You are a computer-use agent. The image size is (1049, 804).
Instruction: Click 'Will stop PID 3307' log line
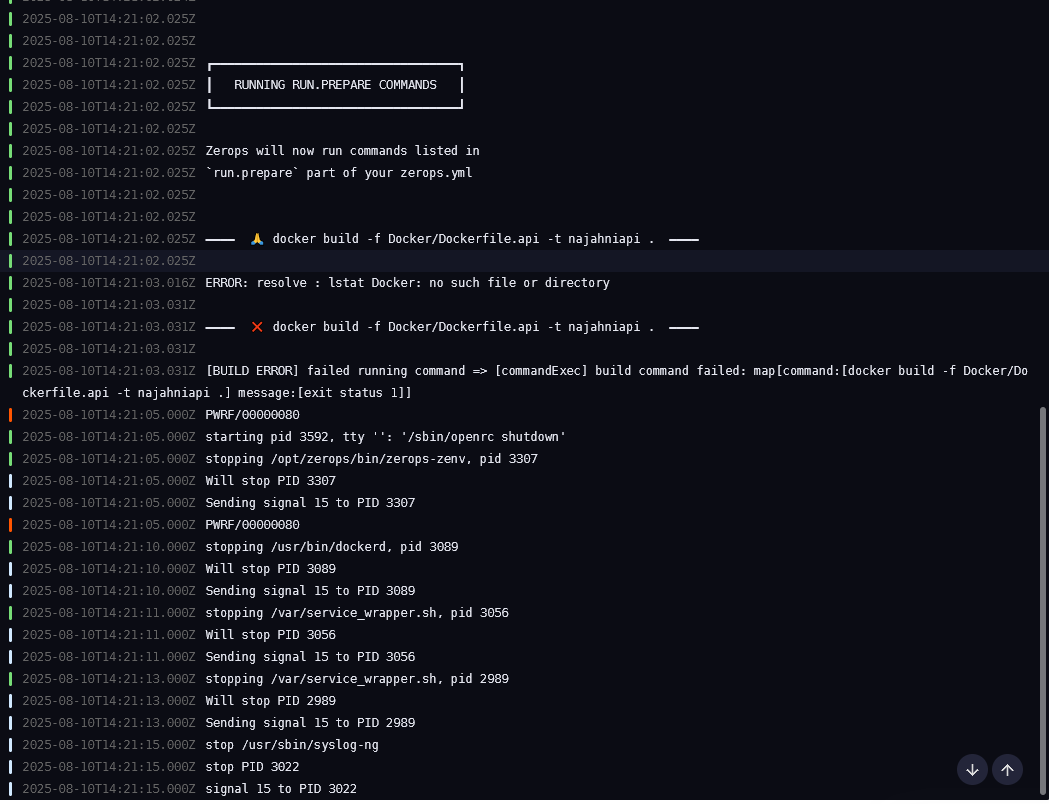click(270, 481)
